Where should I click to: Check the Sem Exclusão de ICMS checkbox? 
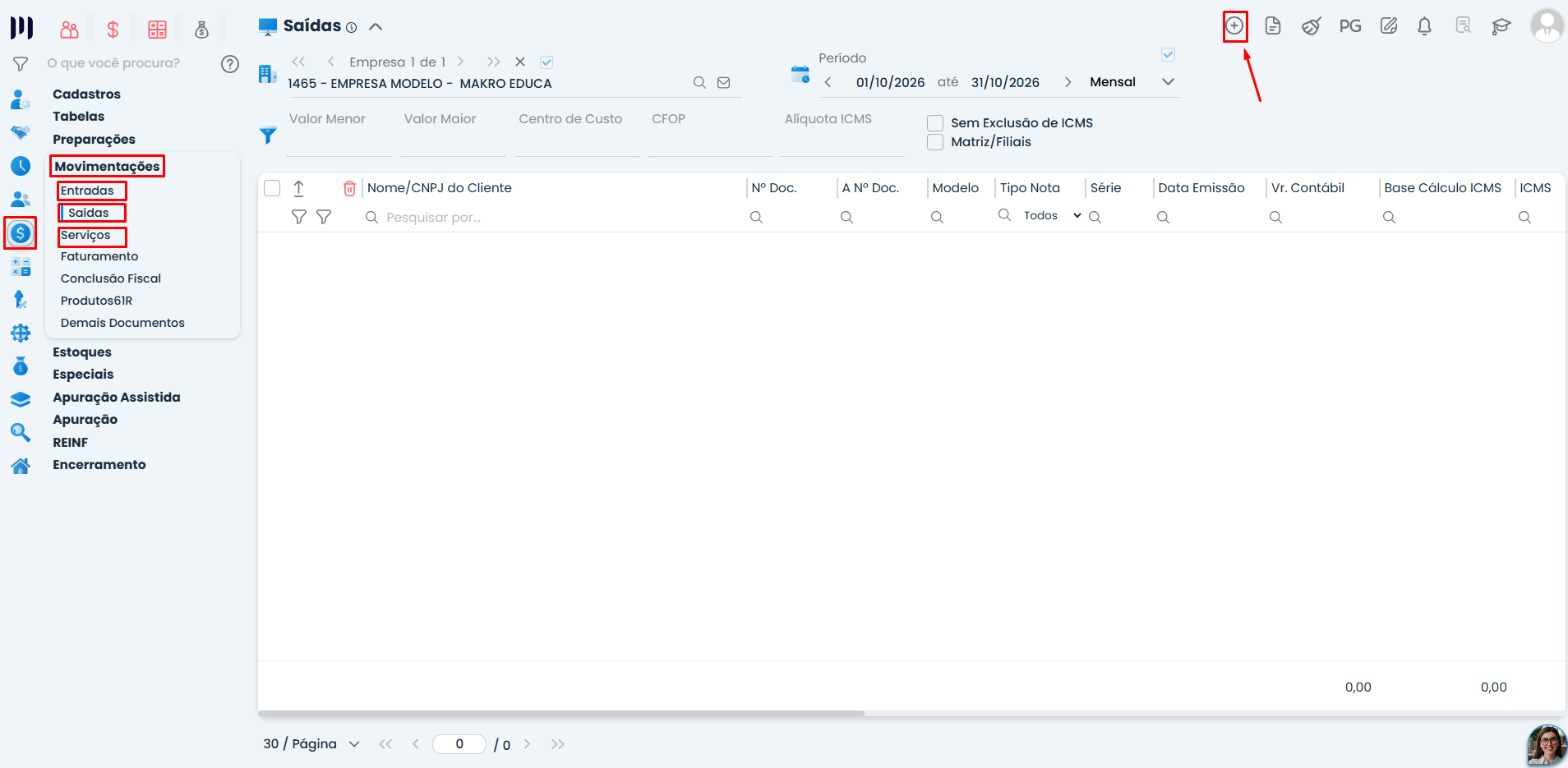935,123
